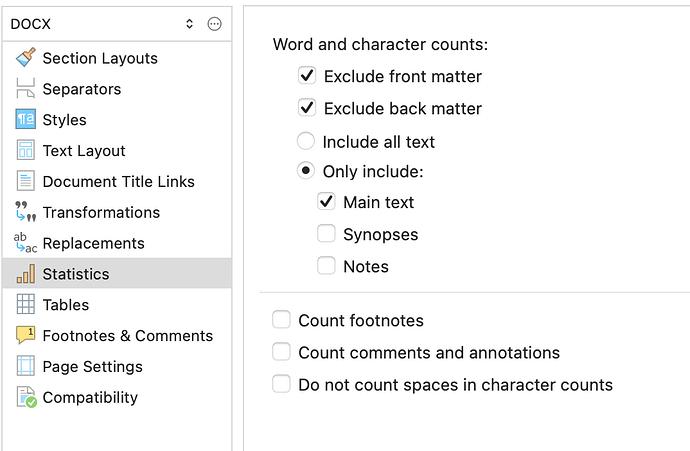
Task: Uncheck Exclude back matter
Action: (307, 108)
